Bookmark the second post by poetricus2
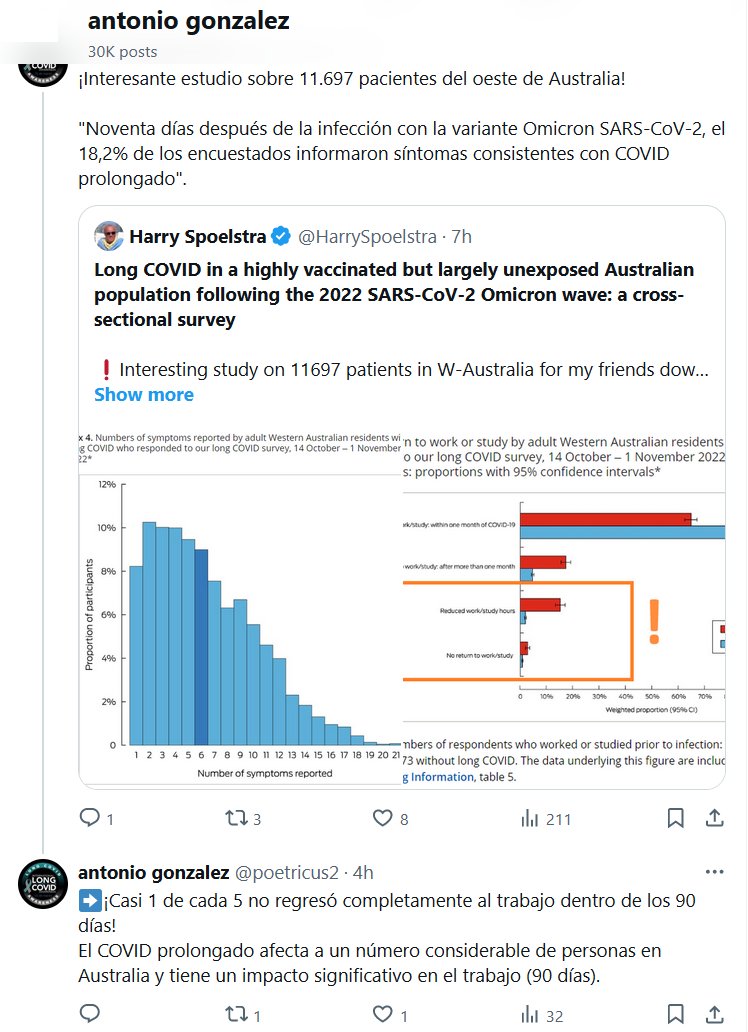 (676, 1015)
